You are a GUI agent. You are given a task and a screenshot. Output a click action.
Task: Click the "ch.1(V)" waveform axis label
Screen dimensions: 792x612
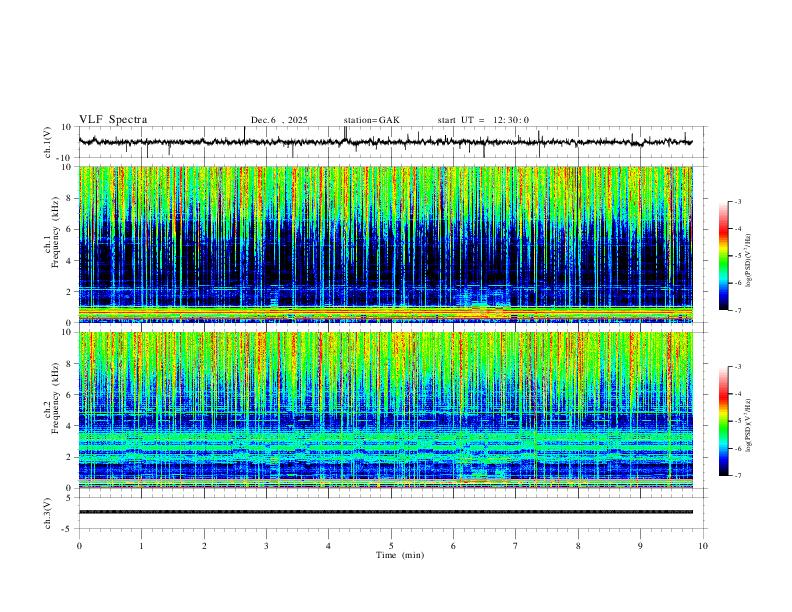(x=48, y=142)
